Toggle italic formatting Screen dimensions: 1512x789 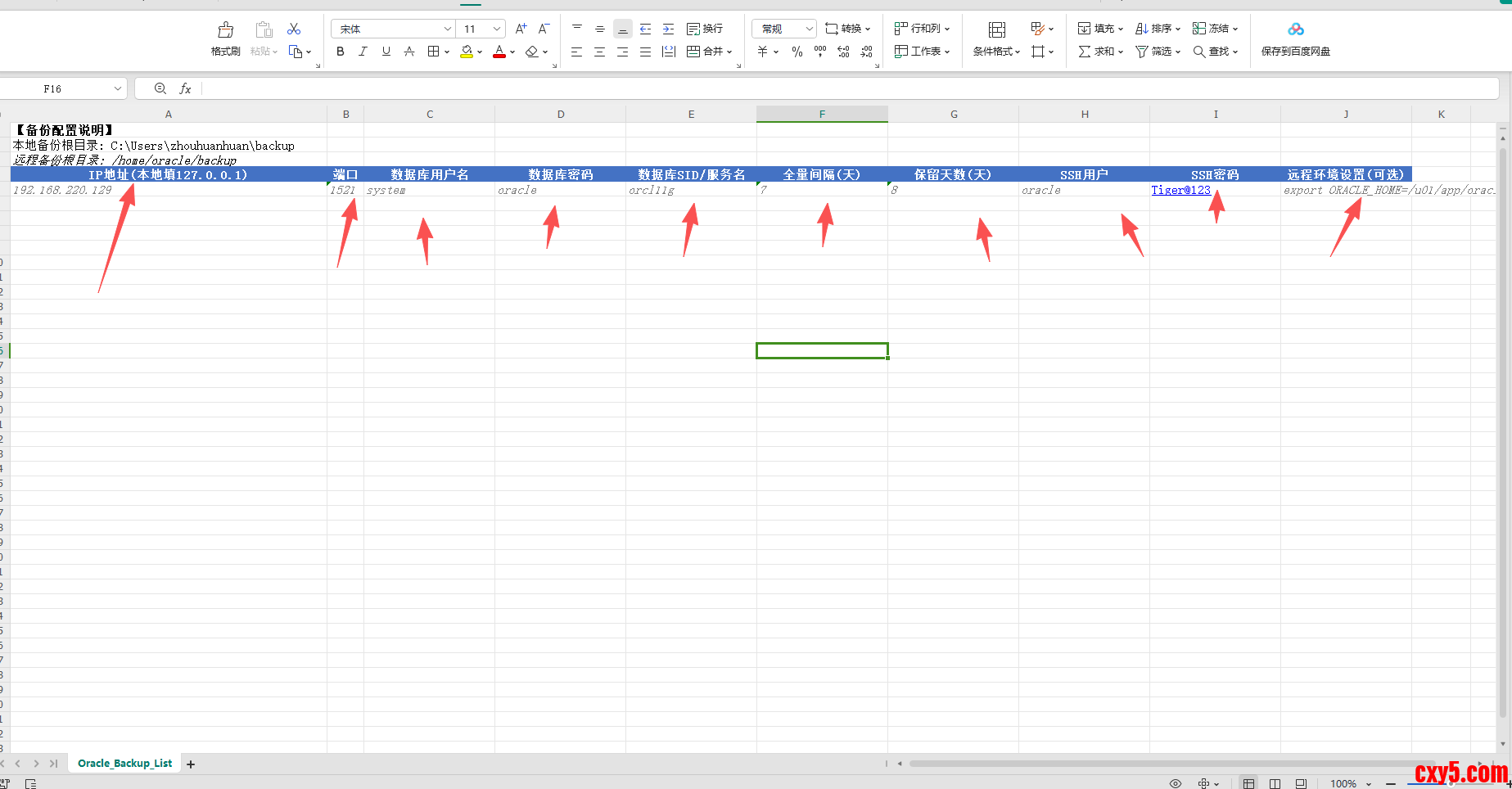pos(363,52)
